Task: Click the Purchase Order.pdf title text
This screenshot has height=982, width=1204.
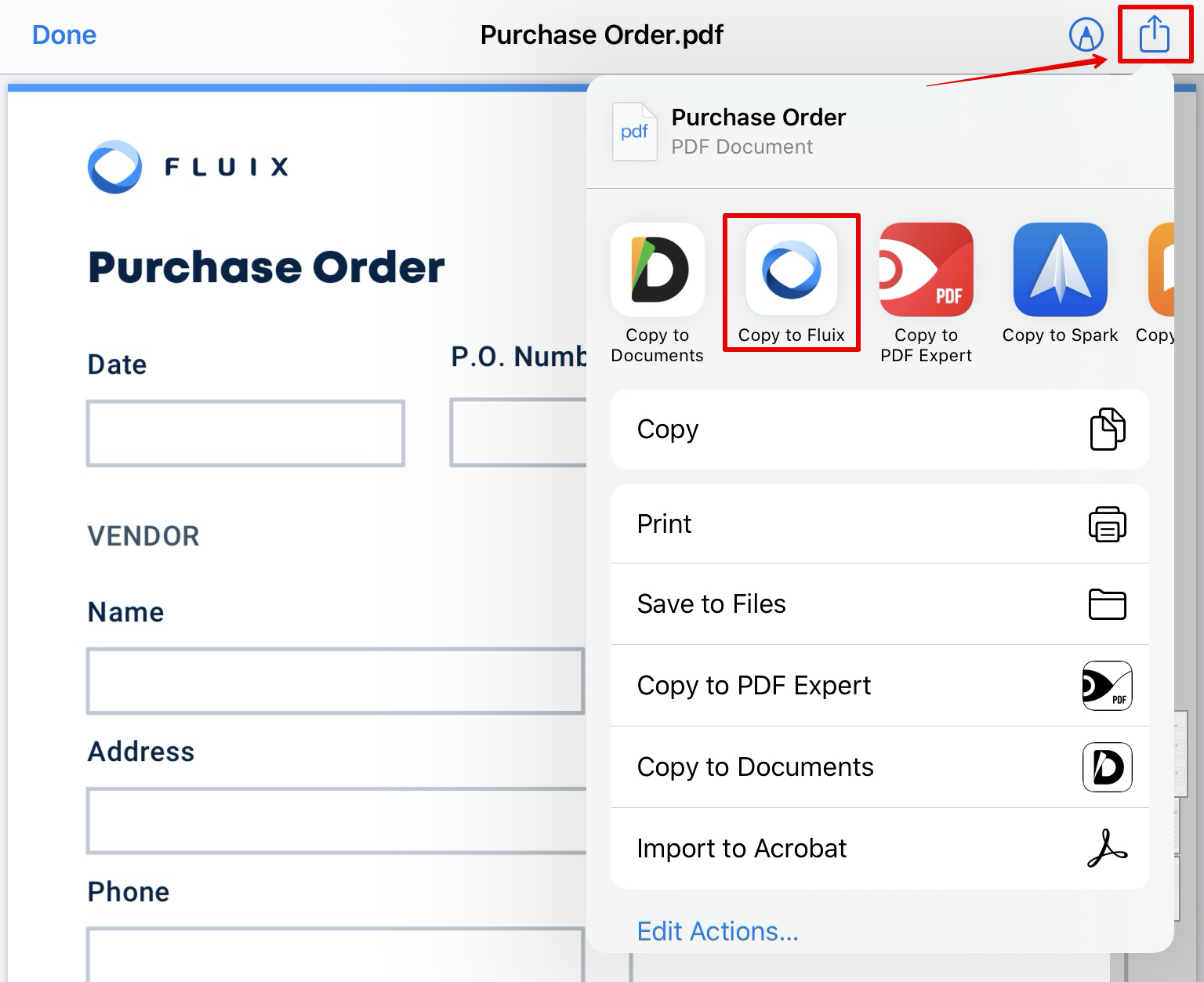Action: click(x=602, y=34)
